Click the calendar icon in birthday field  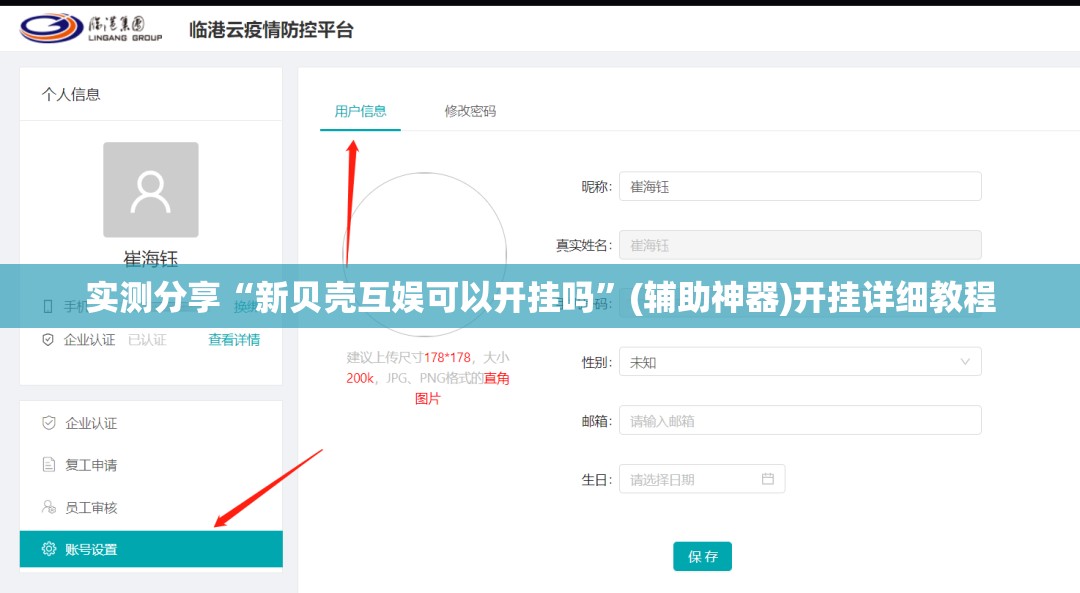click(768, 479)
